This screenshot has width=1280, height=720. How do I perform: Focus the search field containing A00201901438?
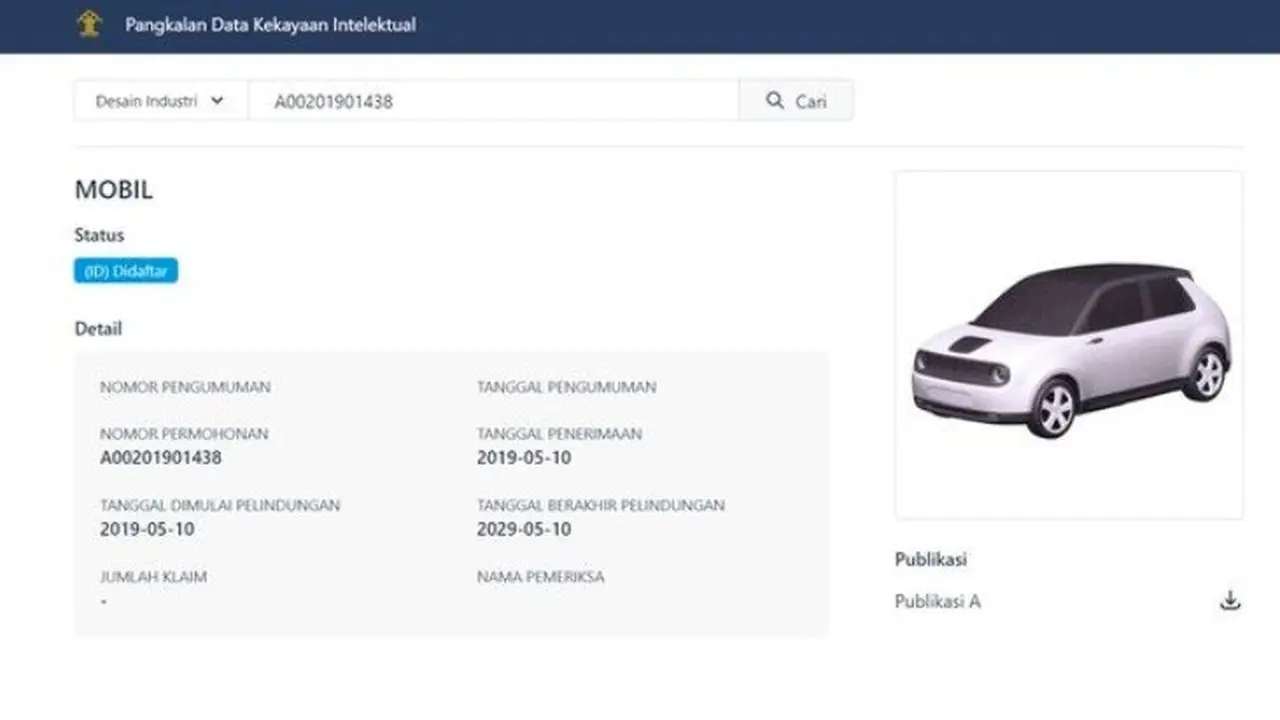pyautogui.click(x=493, y=101)
